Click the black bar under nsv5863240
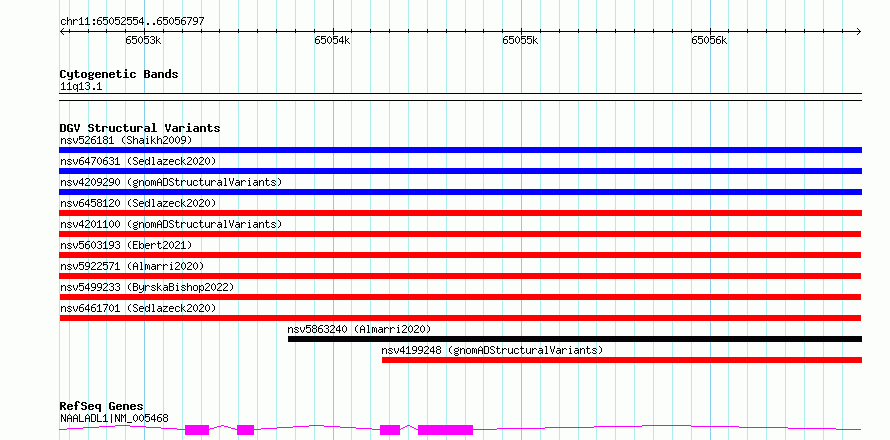890x440 pixels. (575, 339)
